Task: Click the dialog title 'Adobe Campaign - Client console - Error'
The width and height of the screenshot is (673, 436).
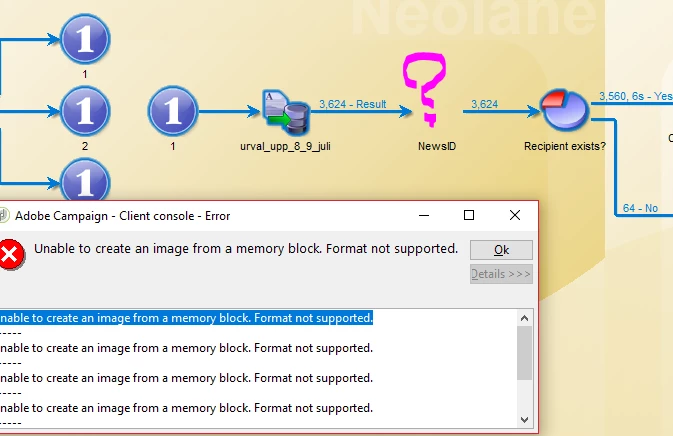Action: coord(123,216)
